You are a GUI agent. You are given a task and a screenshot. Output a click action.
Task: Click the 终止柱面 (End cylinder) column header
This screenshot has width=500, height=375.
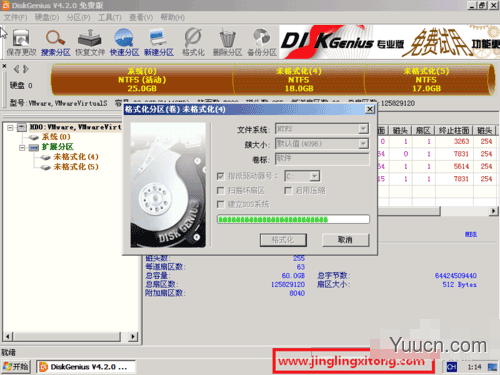454,131
